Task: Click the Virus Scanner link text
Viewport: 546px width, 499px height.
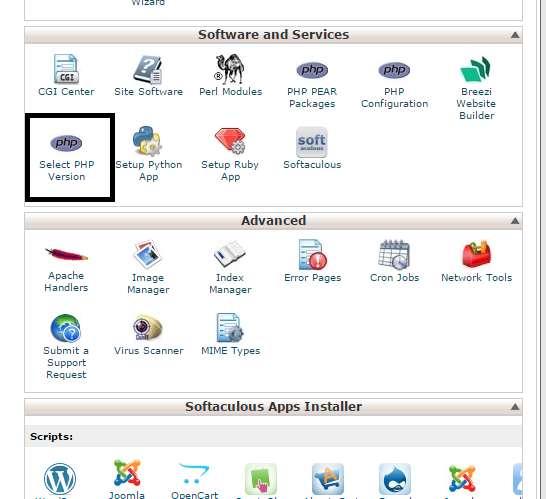Action: coord(148,351)
